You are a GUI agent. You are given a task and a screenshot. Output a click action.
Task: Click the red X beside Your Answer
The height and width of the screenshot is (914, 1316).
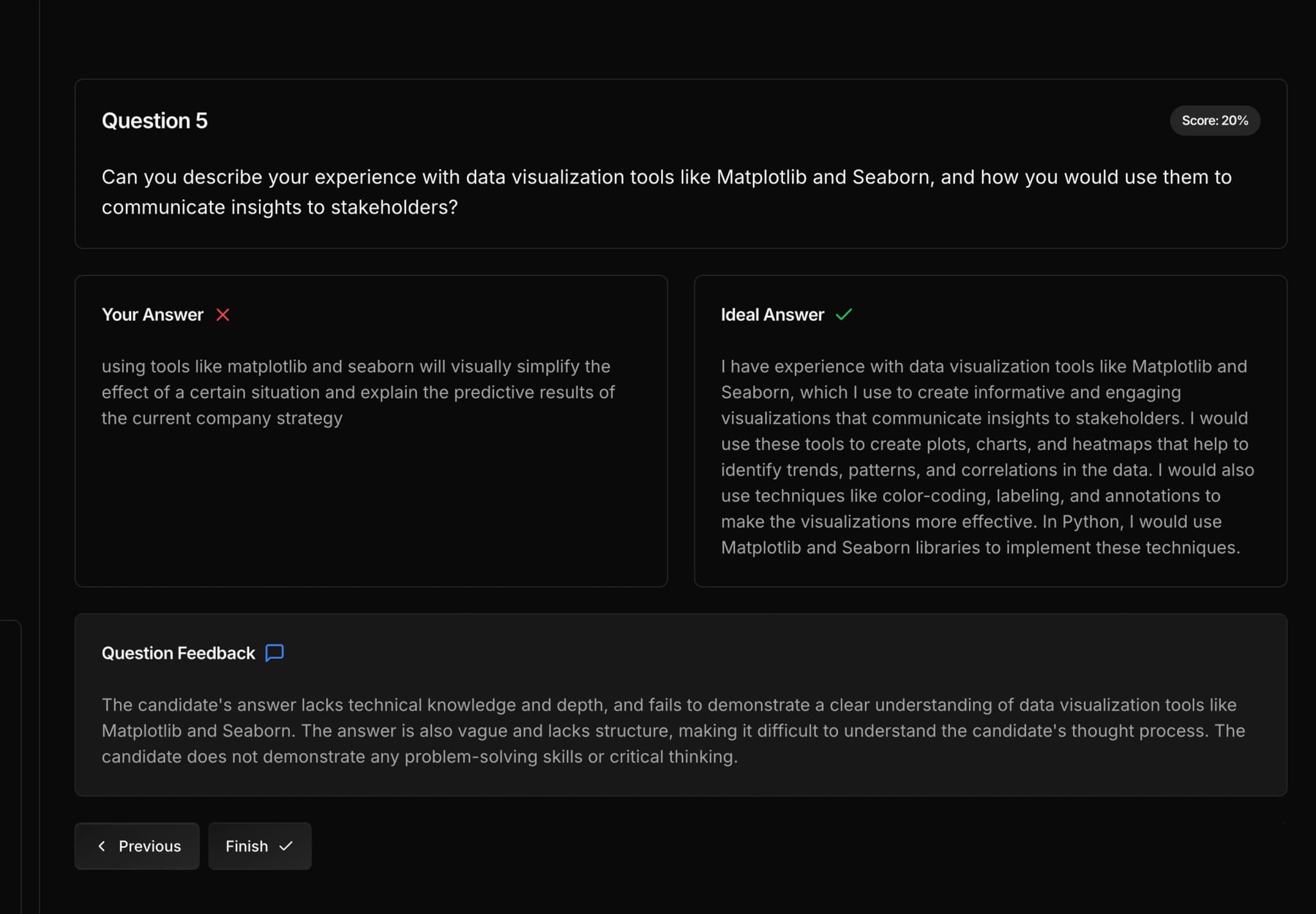point(222,315)
